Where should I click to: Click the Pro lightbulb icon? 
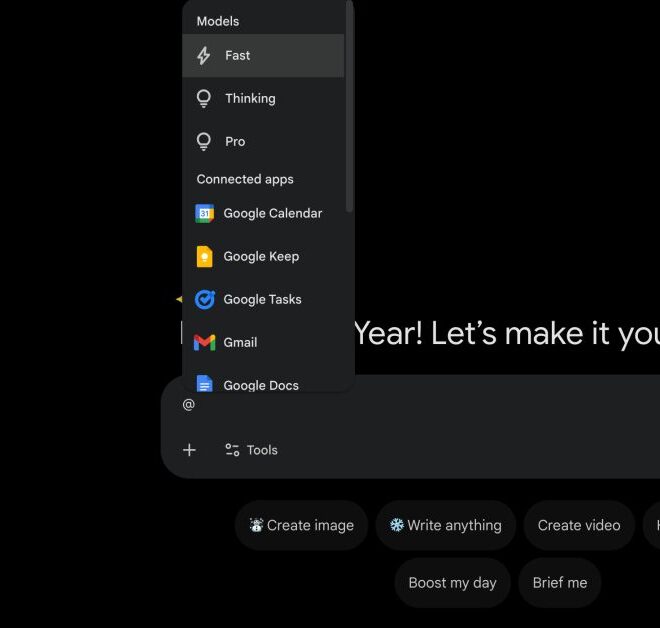pos(204,141)
